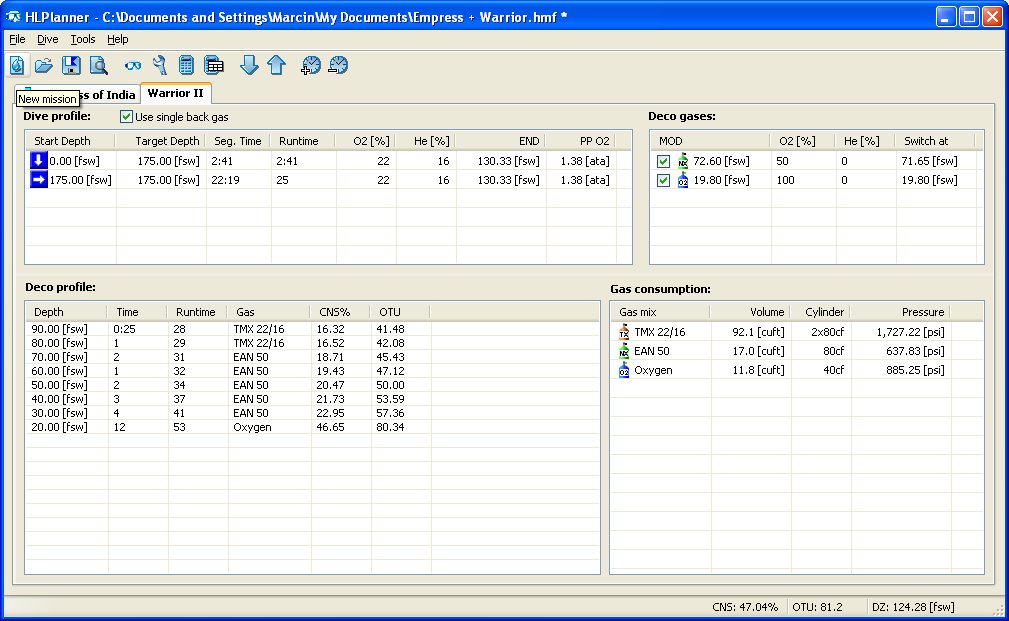The width and height of the screenshot is (1009, 621).
Task: Click the New mission toolbar icon
Action: pyautogui.click(x=17, y=65)
